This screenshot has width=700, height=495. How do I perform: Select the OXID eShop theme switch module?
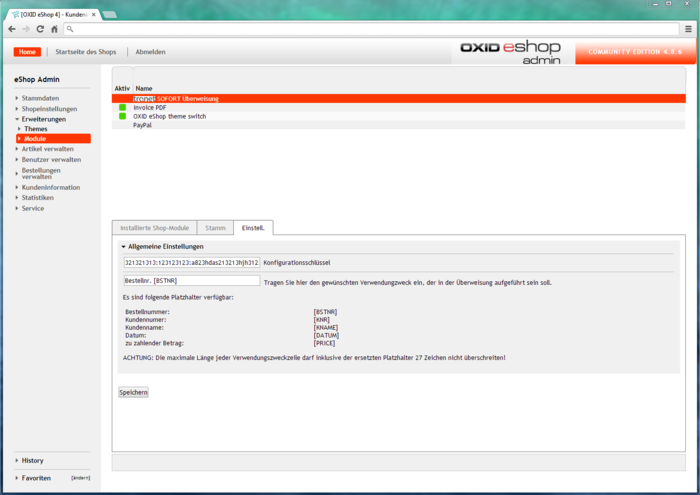coord(170,116)
